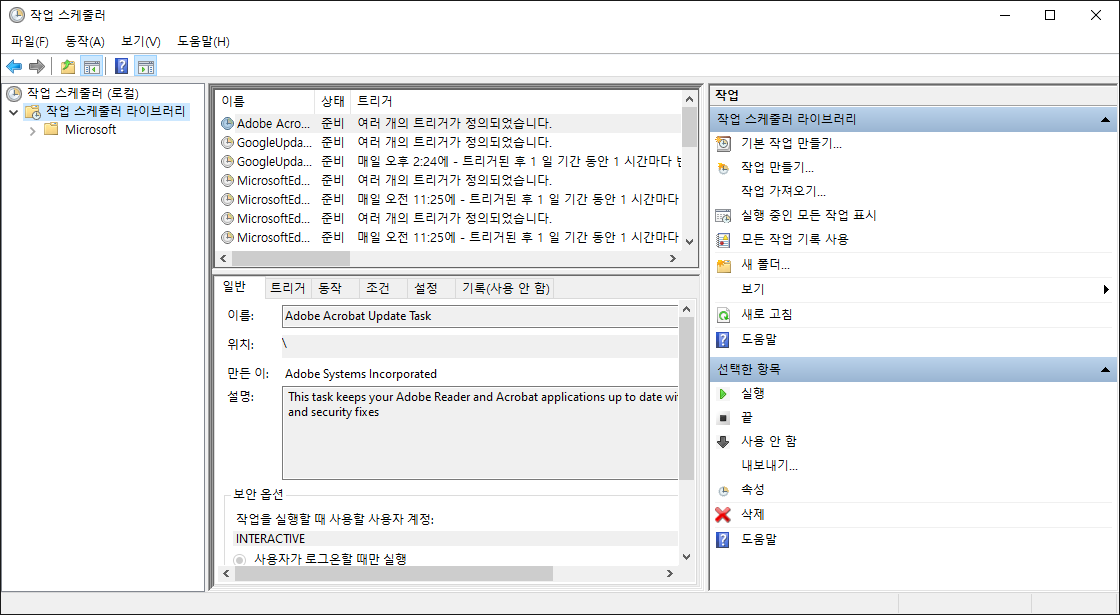Switch to the 트리거 tab
Viewport: 1120px width, 615px height.
click(x=288, y=287)
